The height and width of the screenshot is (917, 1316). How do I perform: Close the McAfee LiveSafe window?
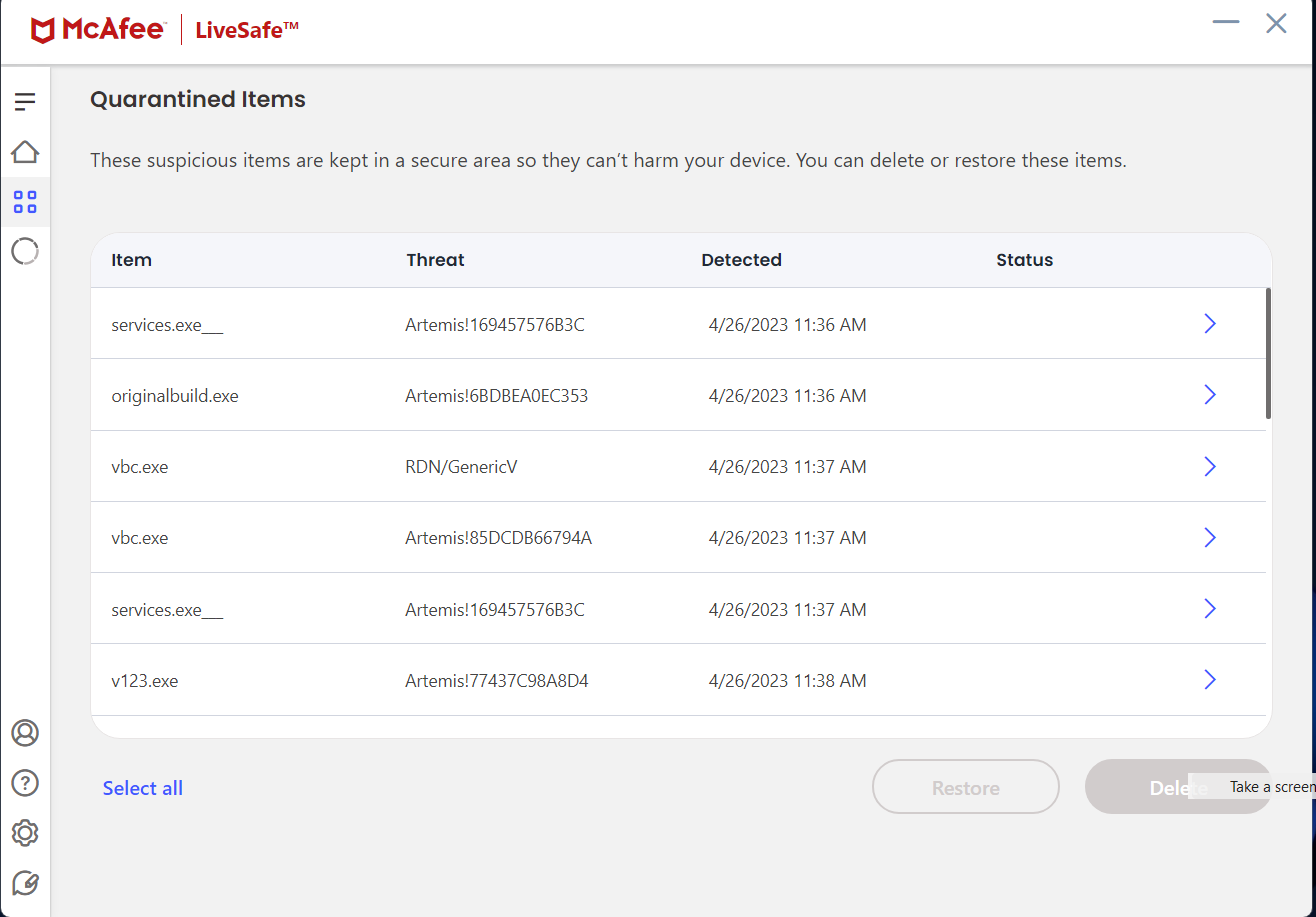click(x=1276, y=23)
